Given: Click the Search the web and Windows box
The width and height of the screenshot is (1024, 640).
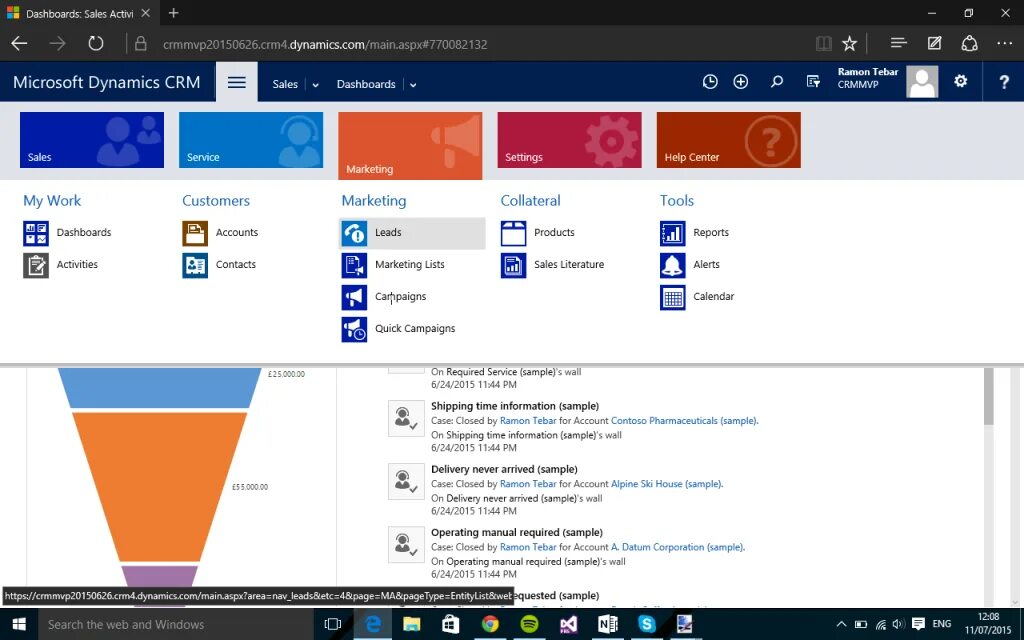Looking at the screenshot, I should 176,624.
